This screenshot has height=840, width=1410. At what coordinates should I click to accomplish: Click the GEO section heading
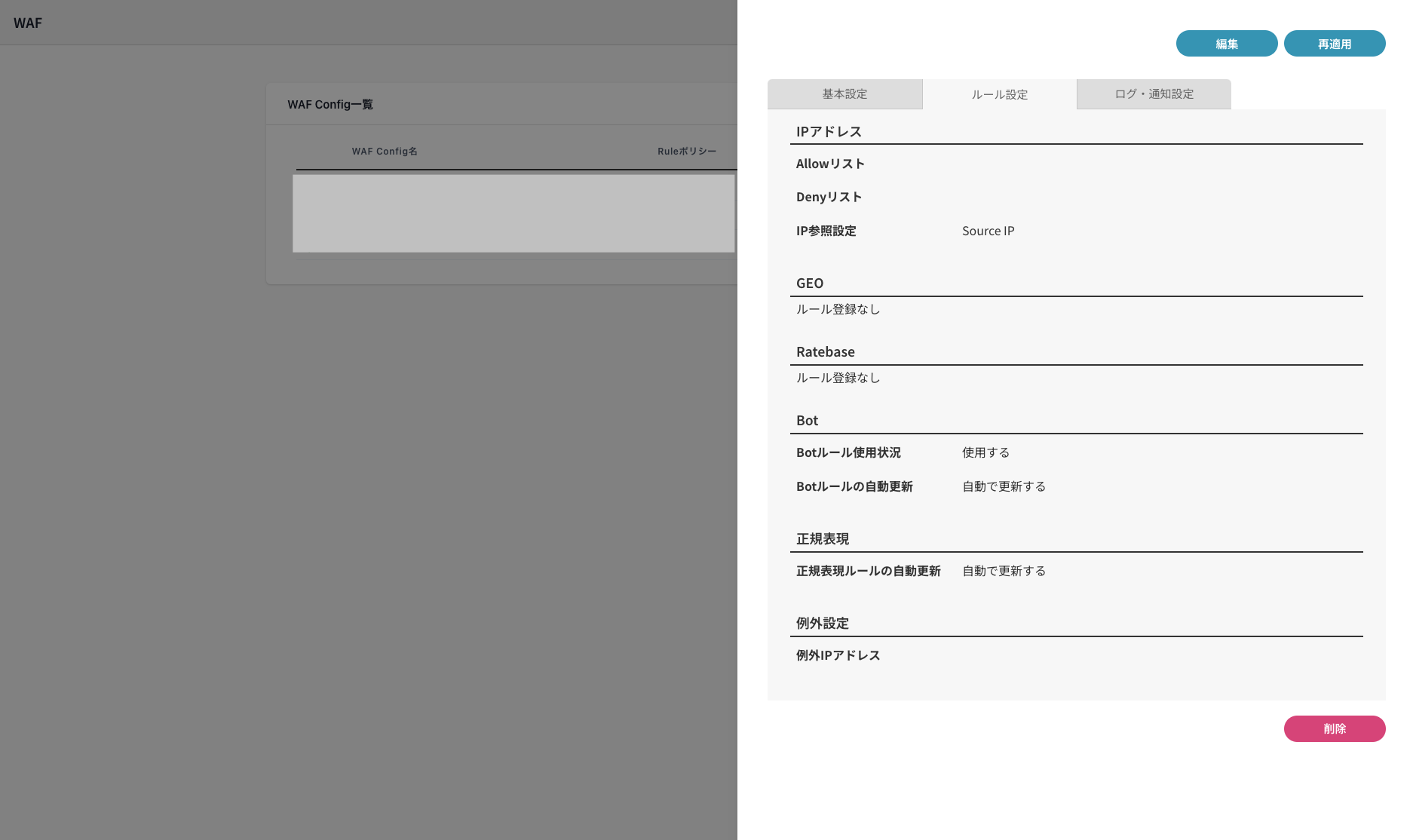point(809,283)
